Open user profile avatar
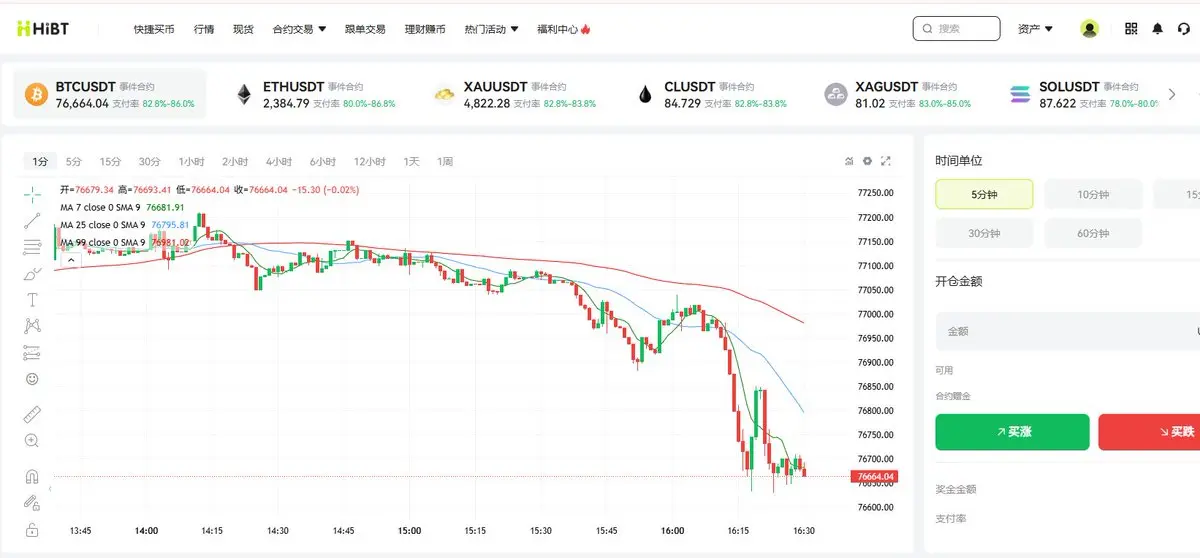The height and width of the screenshot is (558, 1200). [x=1090, y=29]
